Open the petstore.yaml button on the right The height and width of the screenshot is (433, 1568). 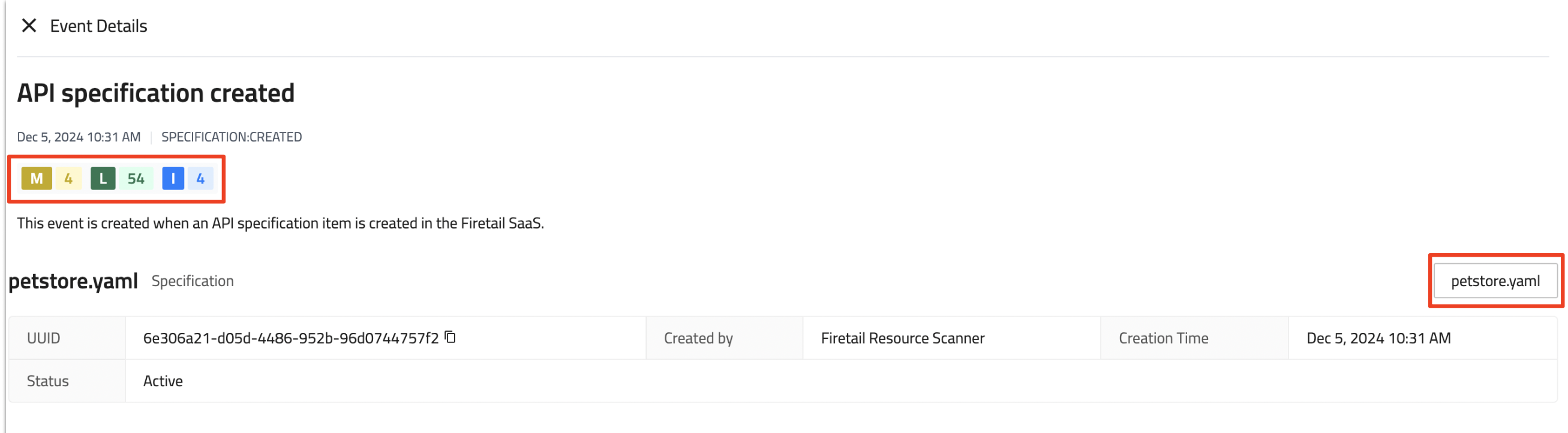(x=1495, y=281)
